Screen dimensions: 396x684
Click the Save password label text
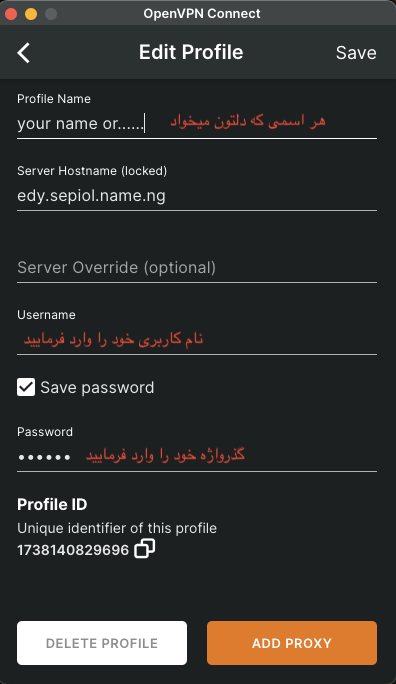97,387
